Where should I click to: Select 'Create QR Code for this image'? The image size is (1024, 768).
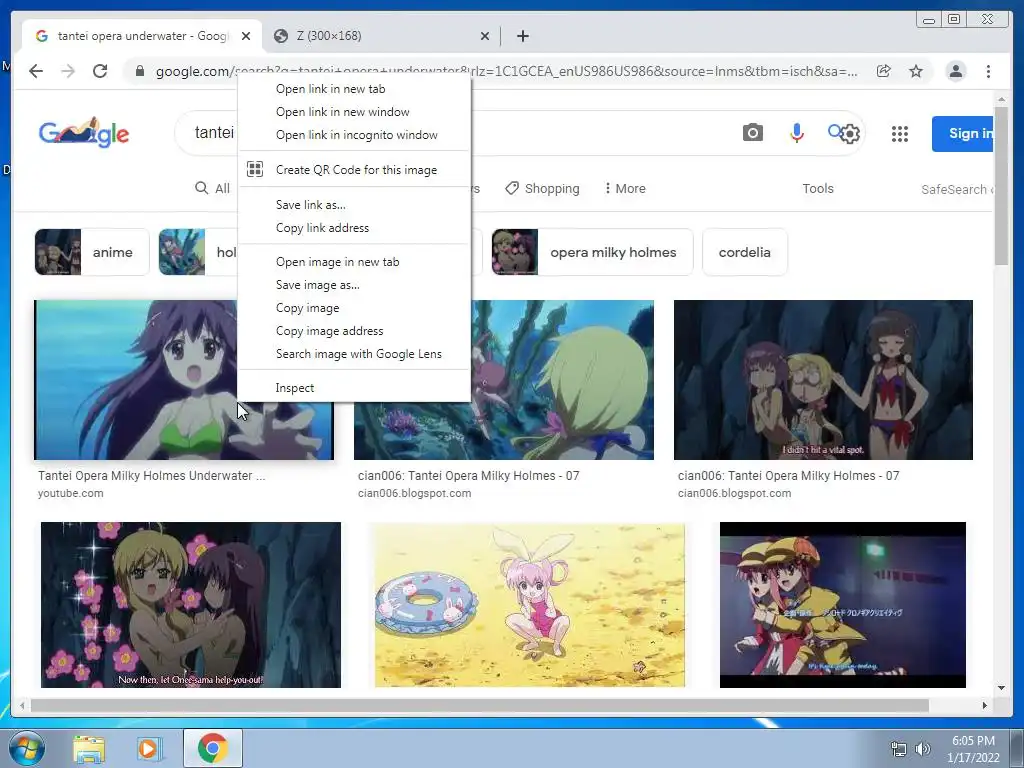pos(354,170)
